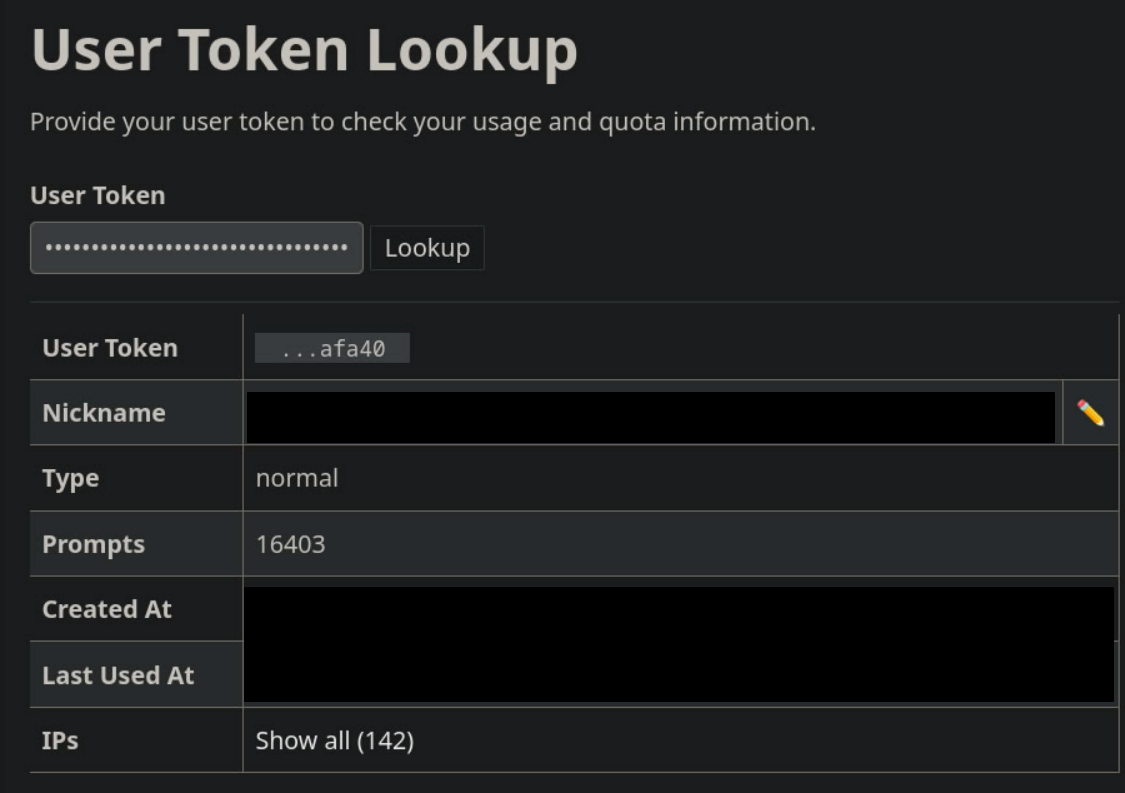Select the Last Used At row header cell

click(118, 675)
